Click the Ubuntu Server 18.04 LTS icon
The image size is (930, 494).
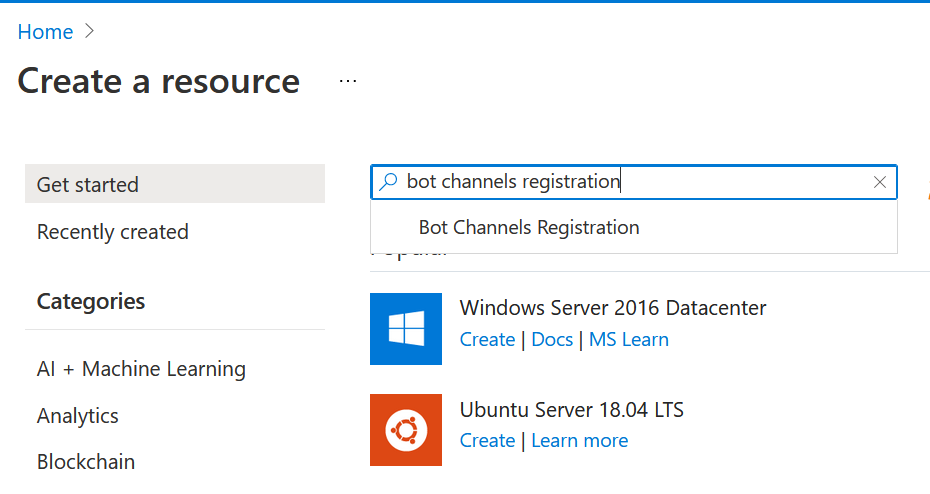[x=405, y=430]
